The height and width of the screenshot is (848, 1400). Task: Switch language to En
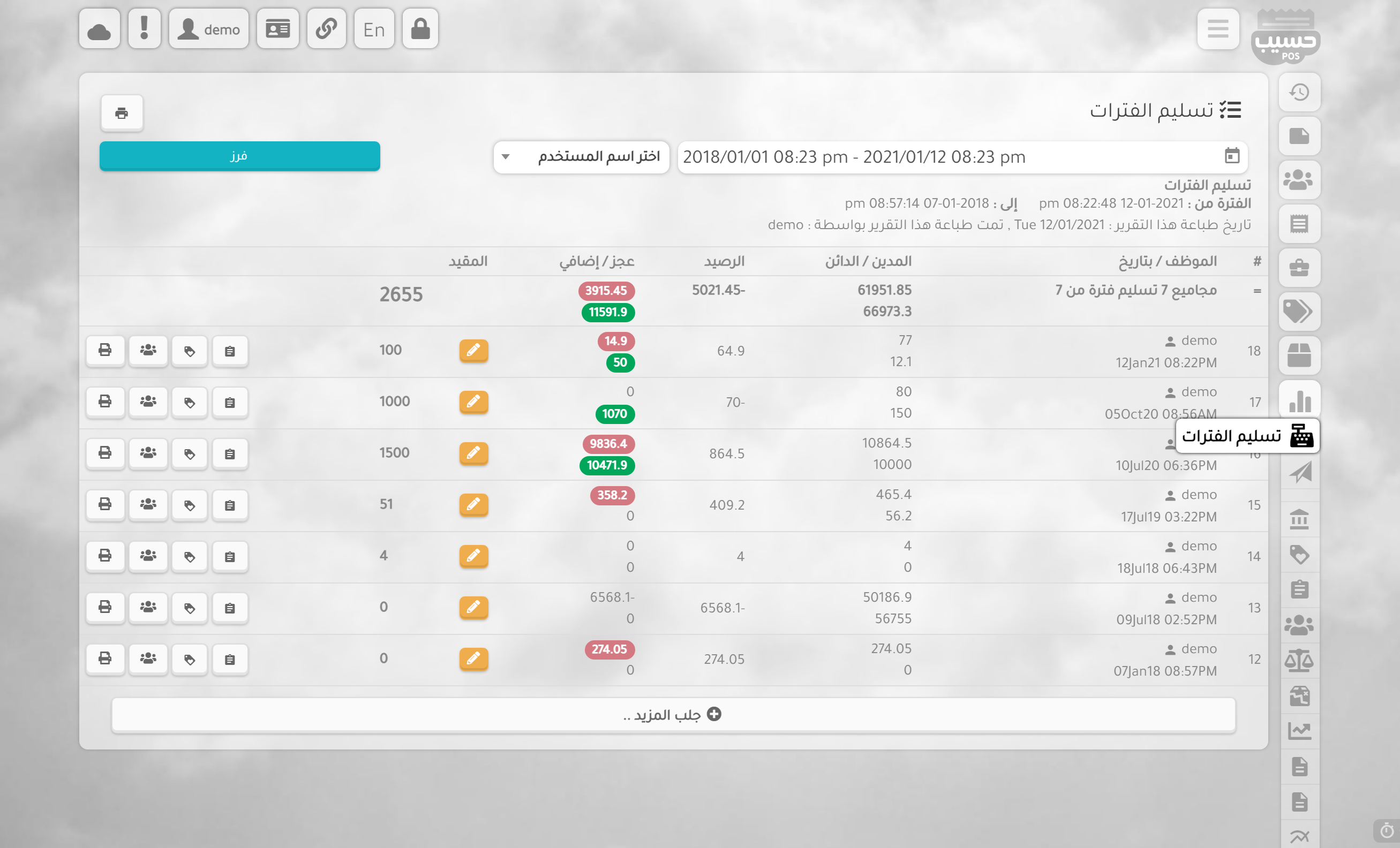pyautogui.click(x=374, y=29)
